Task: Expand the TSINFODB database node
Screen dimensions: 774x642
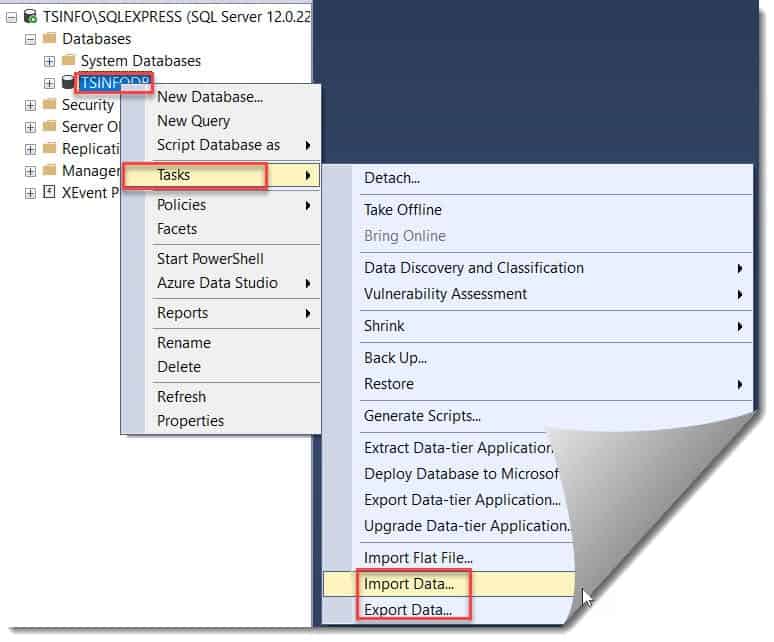Action: click(49, 83)
